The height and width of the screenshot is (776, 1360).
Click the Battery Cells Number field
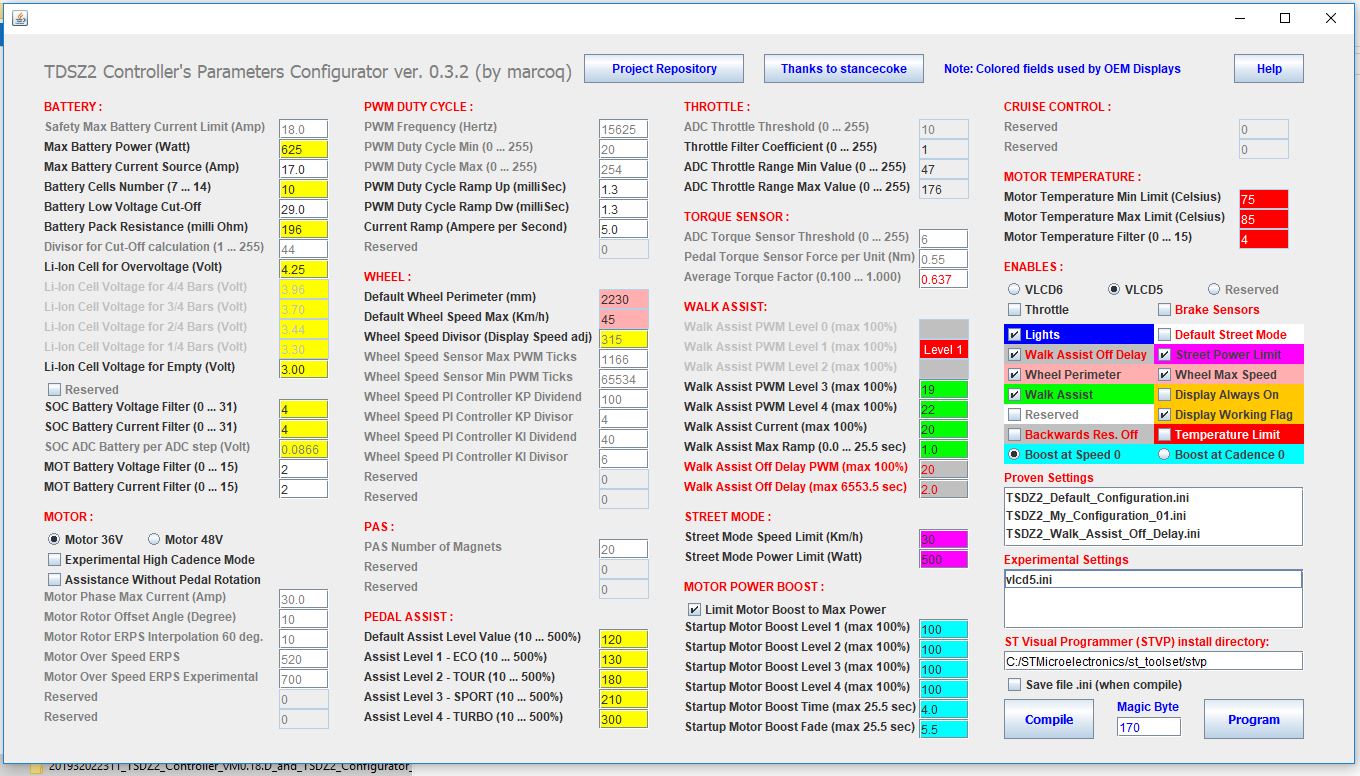coord(304,189)
